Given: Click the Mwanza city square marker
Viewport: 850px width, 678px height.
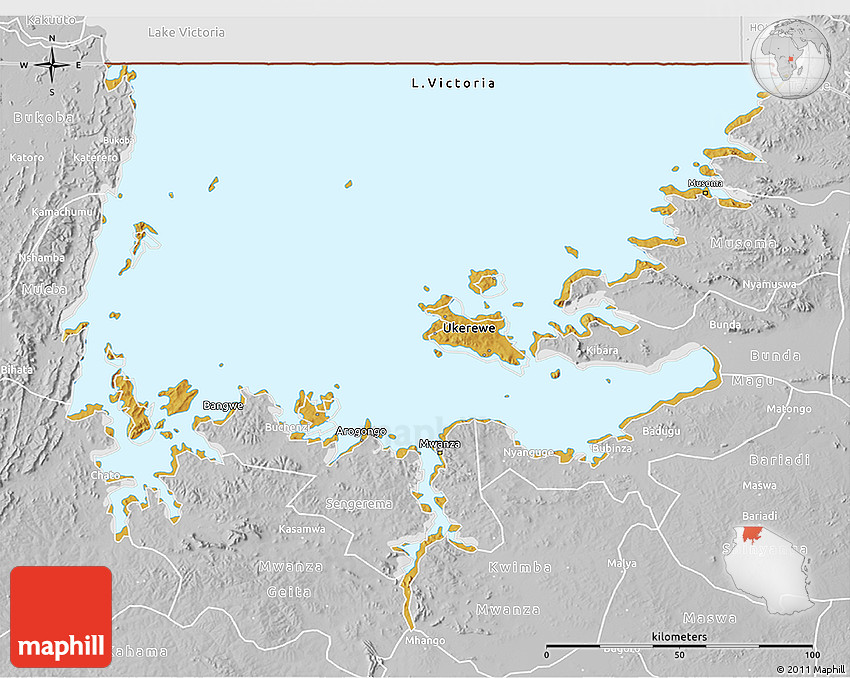Looking at the screenshot, I should (x=439, y=451).
